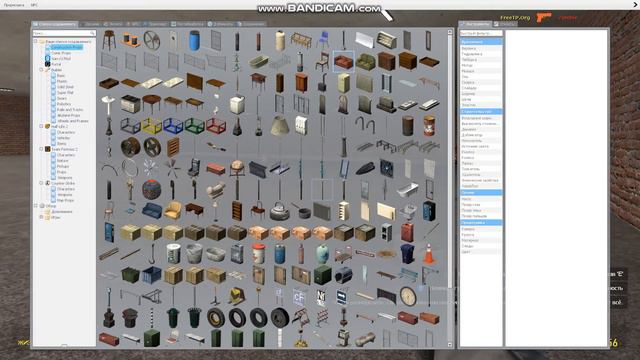
Task: Collapse the top spawnlists root node
Action: (36, 41)
